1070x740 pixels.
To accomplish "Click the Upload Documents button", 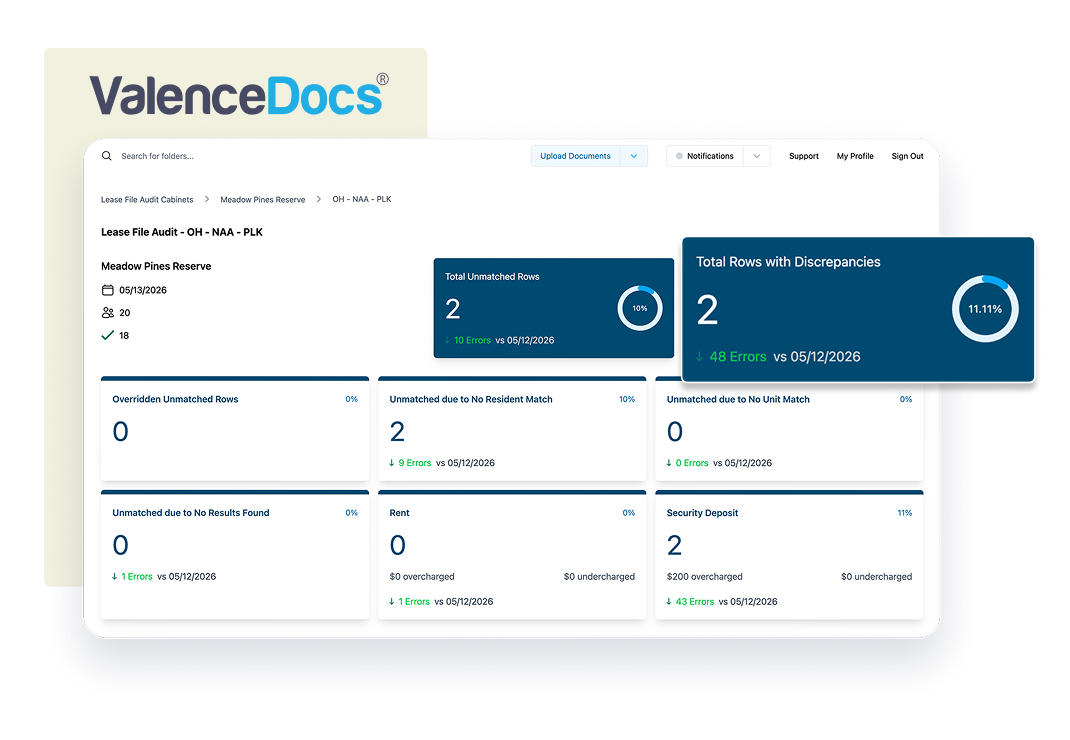I will tap(575, 156).
